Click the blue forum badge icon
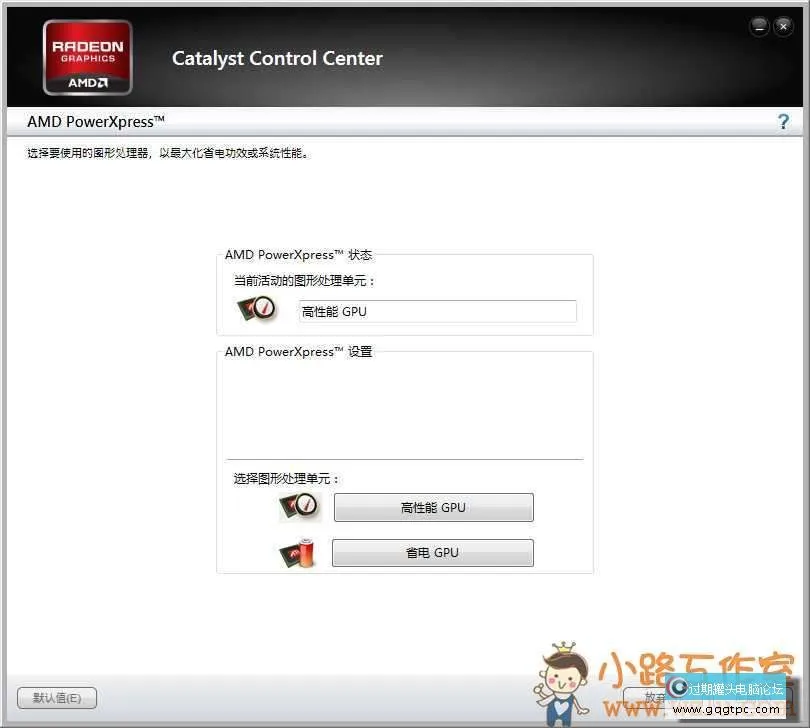This screenshot has height=728, width=810. tap(678, 688)
